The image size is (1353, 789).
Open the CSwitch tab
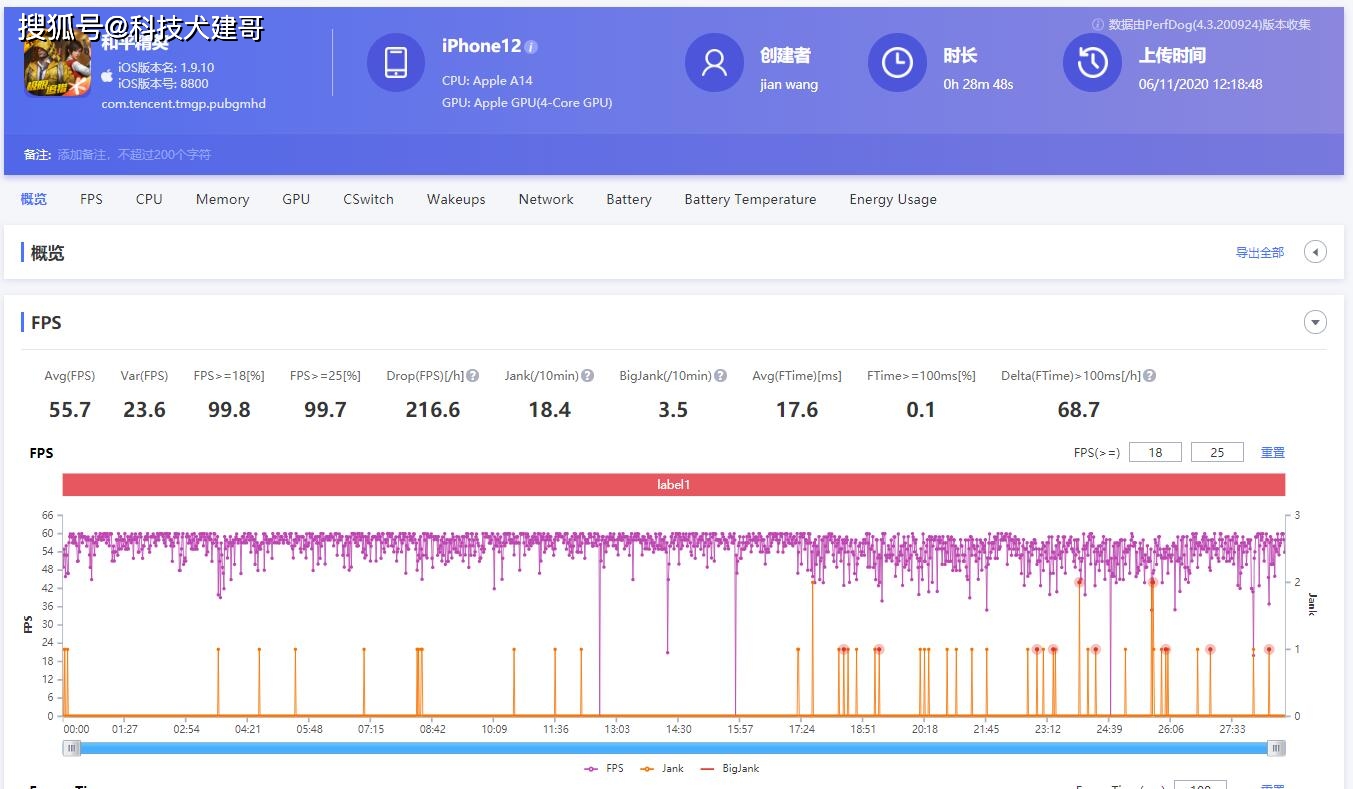click(x=368, y=199)
